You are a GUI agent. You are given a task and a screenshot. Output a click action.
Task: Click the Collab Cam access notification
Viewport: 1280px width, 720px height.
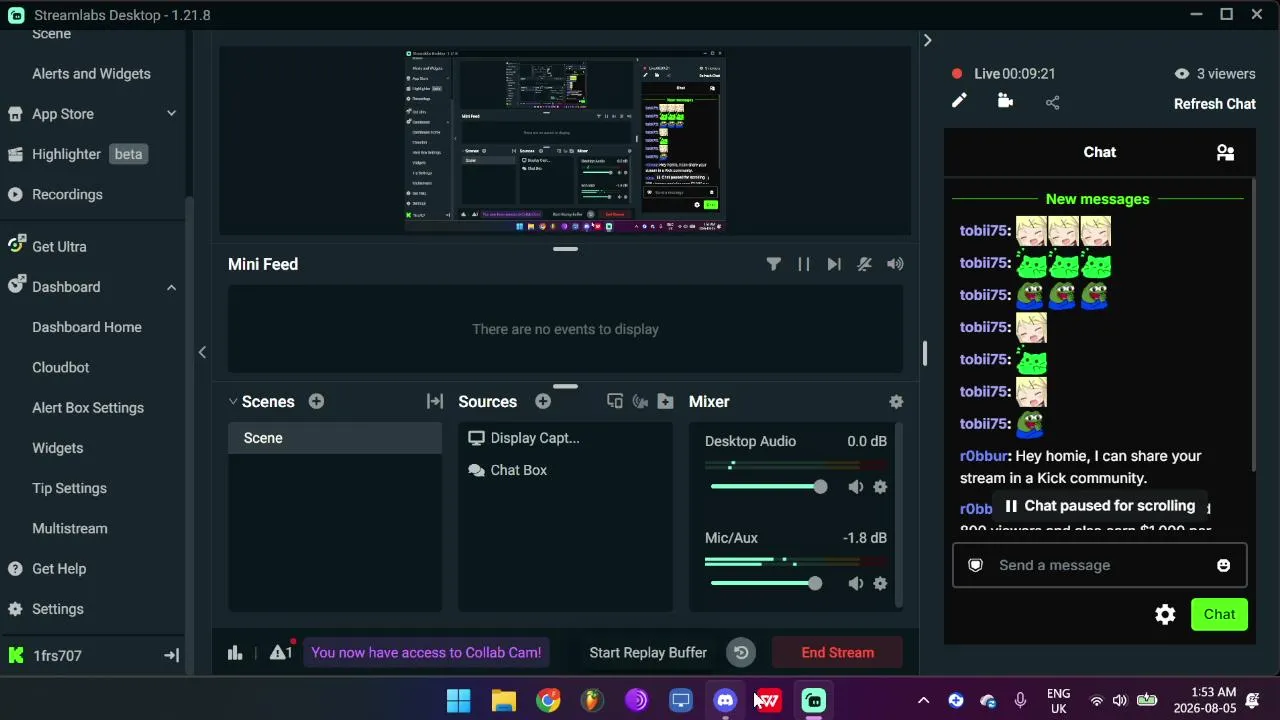coord(426,653)
